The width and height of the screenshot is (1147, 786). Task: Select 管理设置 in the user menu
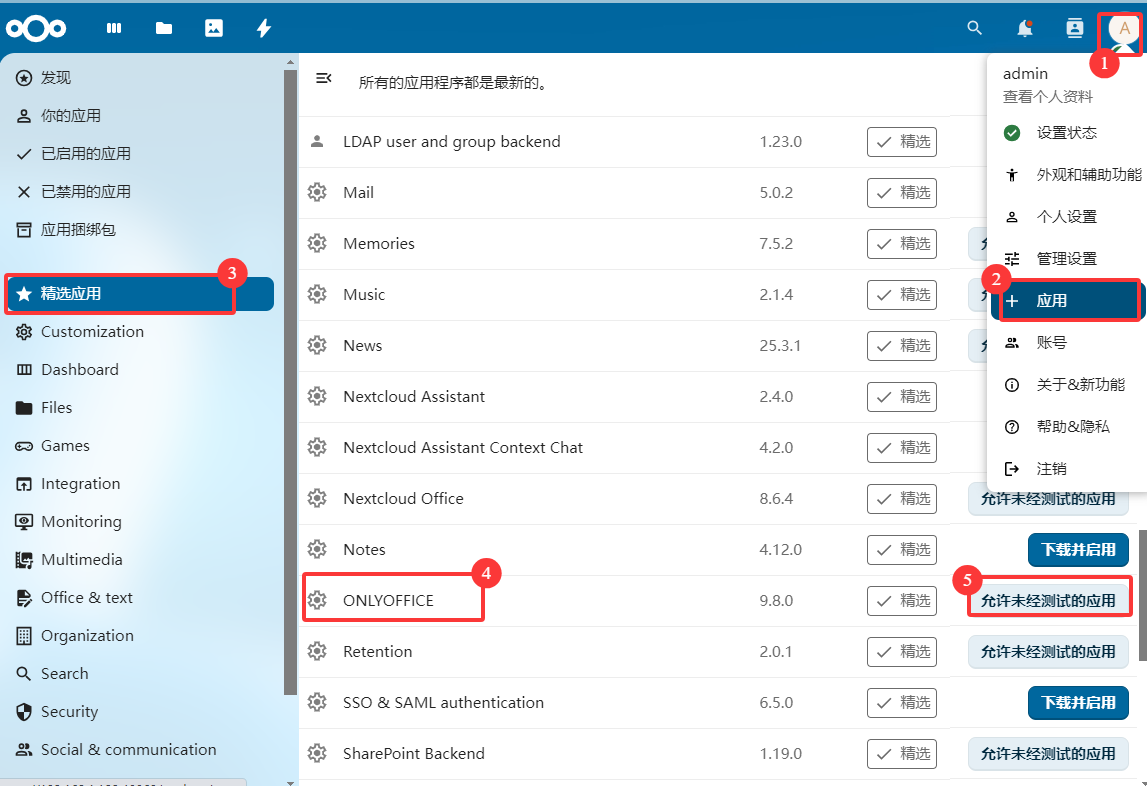1066,259
